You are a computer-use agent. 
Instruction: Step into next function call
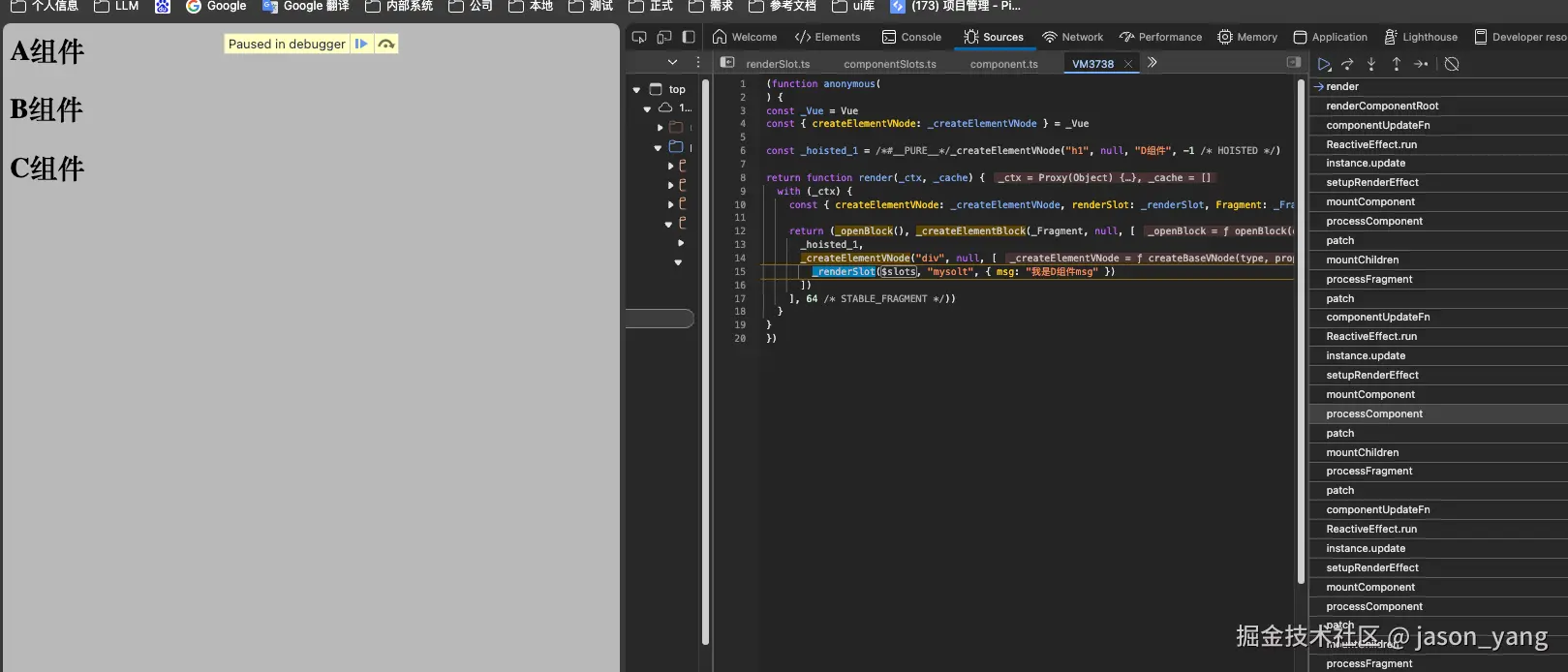[1371, 64]
